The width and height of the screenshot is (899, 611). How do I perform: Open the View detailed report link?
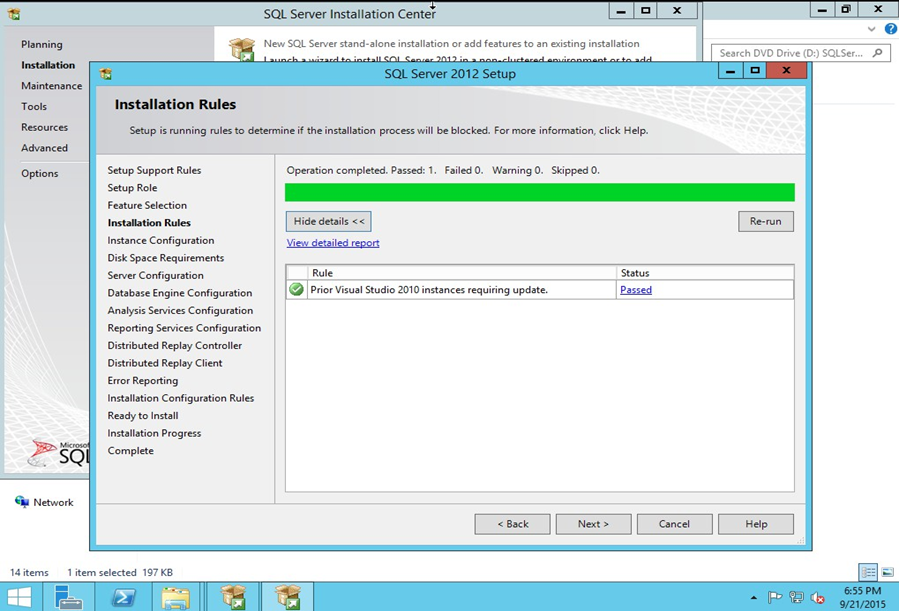click(333, 243)
